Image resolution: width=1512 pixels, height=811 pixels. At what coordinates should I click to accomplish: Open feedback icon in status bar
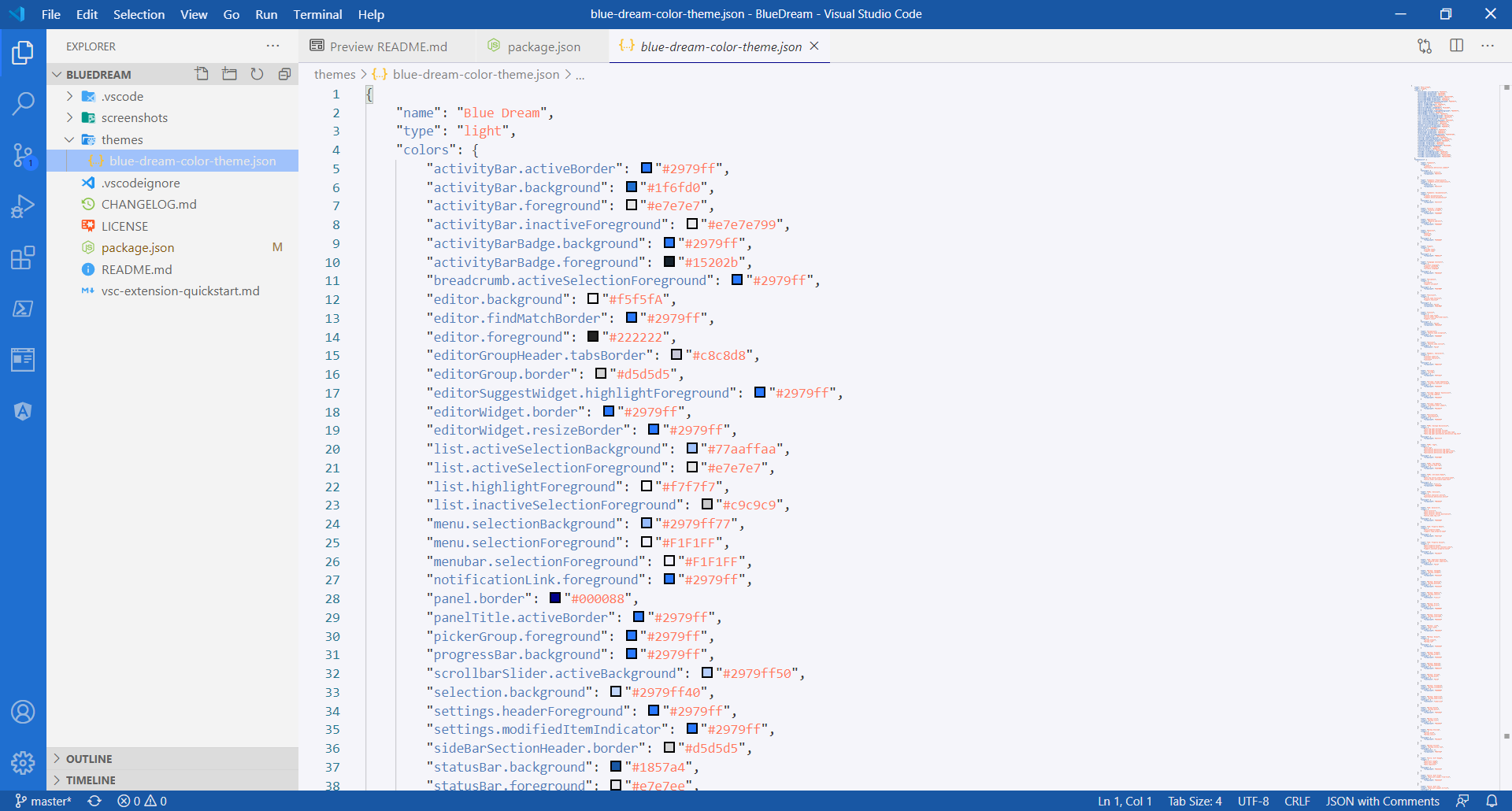click(1462, 801)
